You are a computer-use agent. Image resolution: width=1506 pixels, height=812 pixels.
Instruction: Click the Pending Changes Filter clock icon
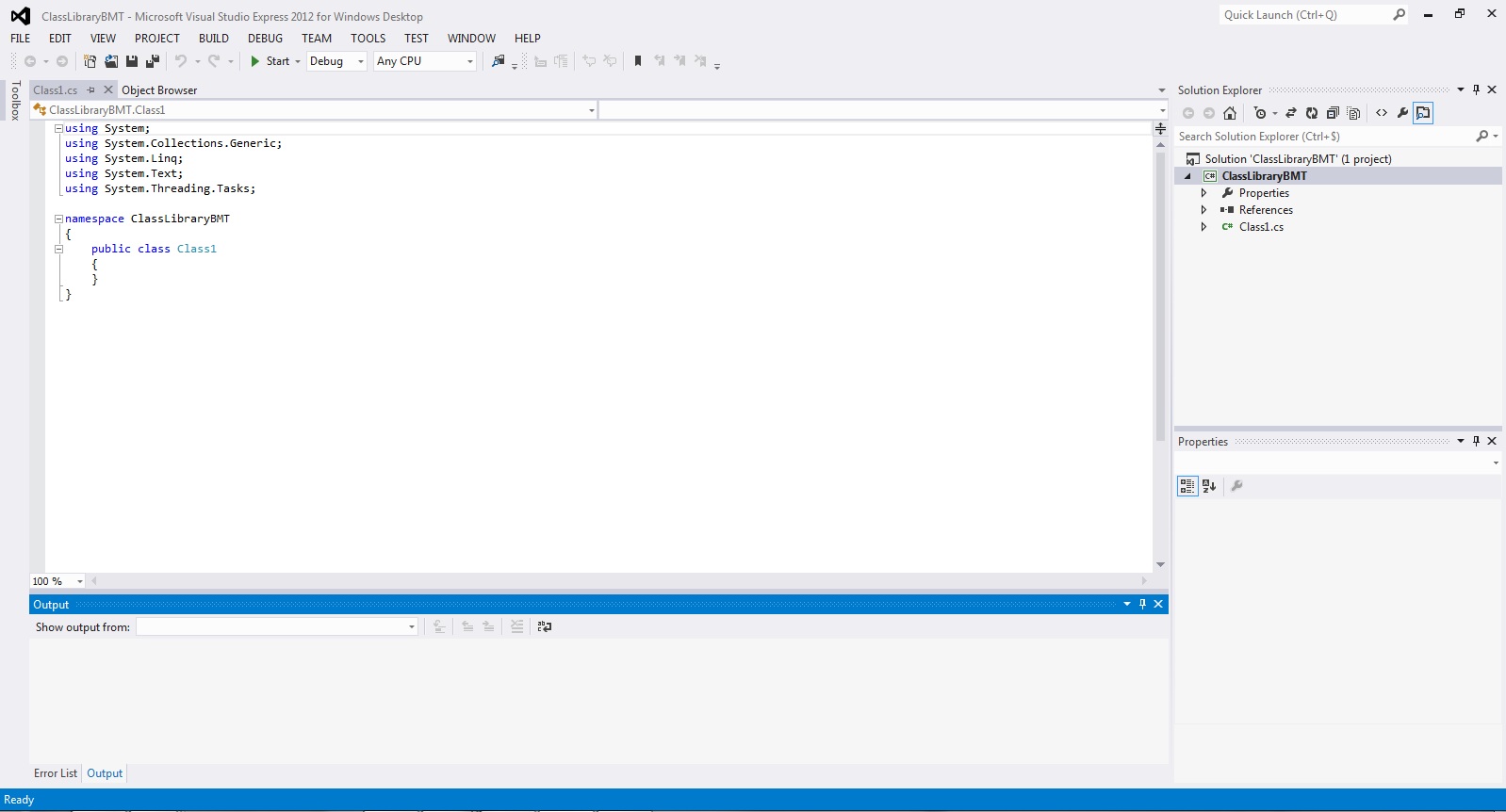[x=1260, y=113]
